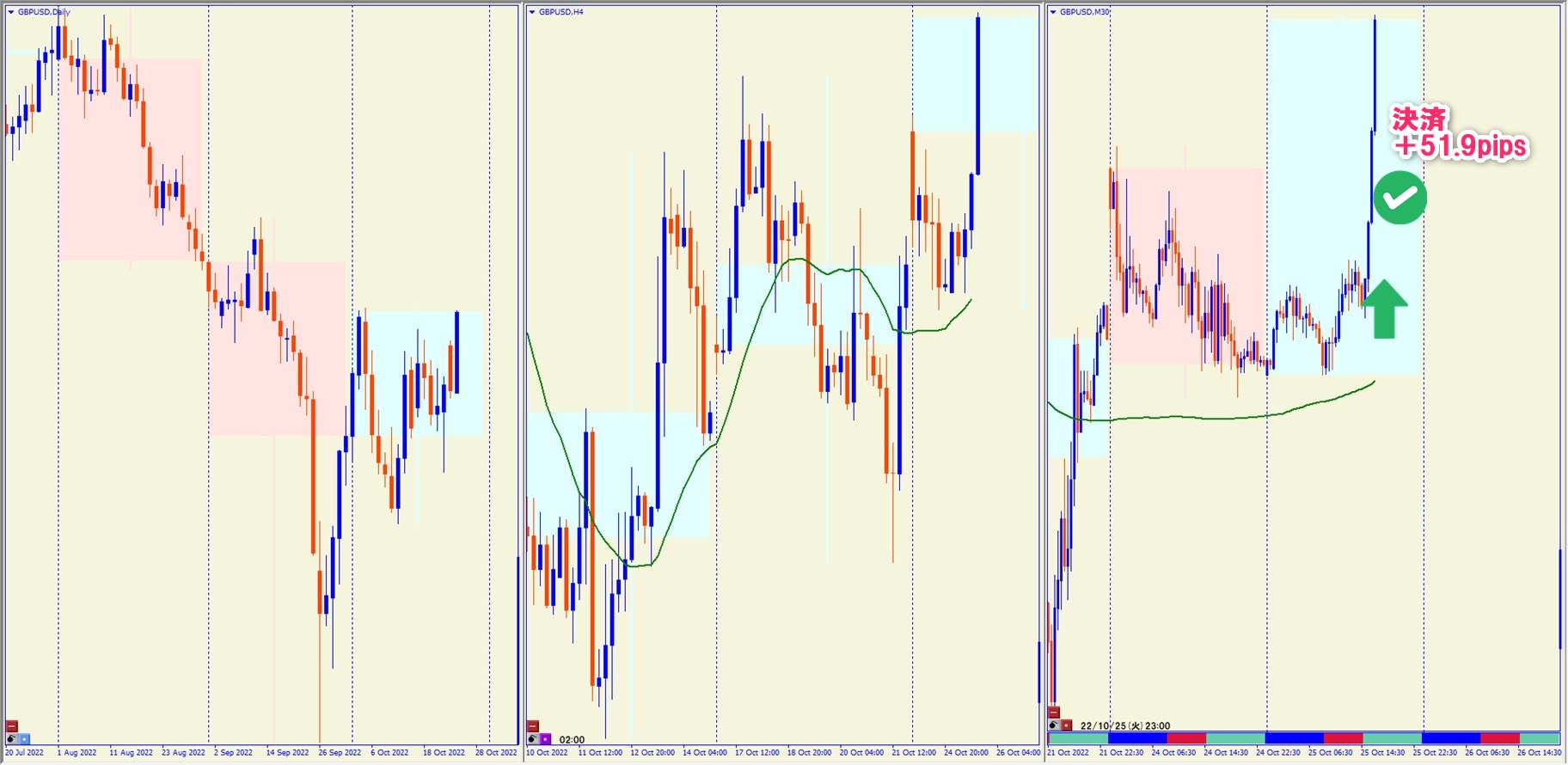
Task: Click the bomb icon in Daily chart corner
Action: 12,738
